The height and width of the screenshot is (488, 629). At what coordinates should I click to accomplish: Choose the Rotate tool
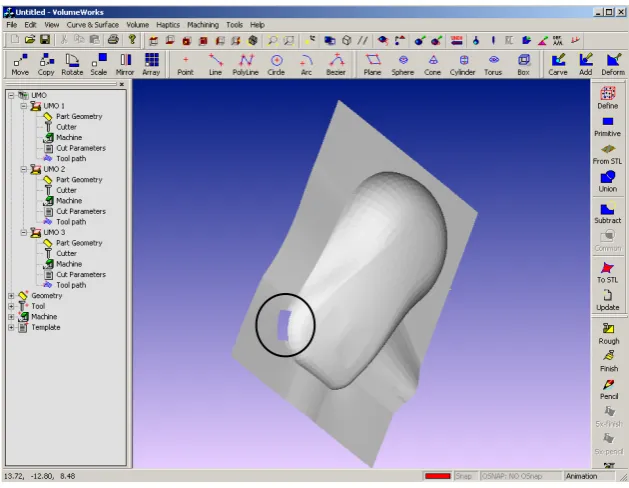click(x=72, y=65)
